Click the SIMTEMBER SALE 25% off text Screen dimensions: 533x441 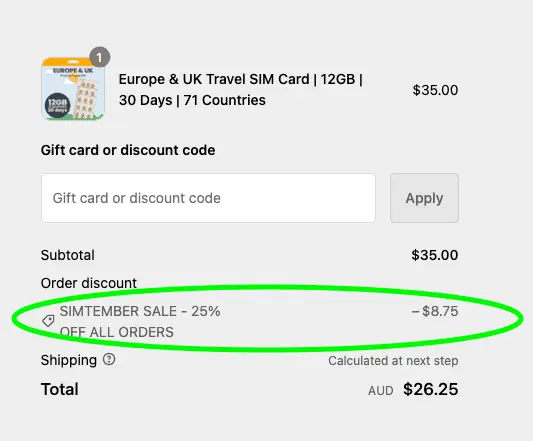coord(140,321)
